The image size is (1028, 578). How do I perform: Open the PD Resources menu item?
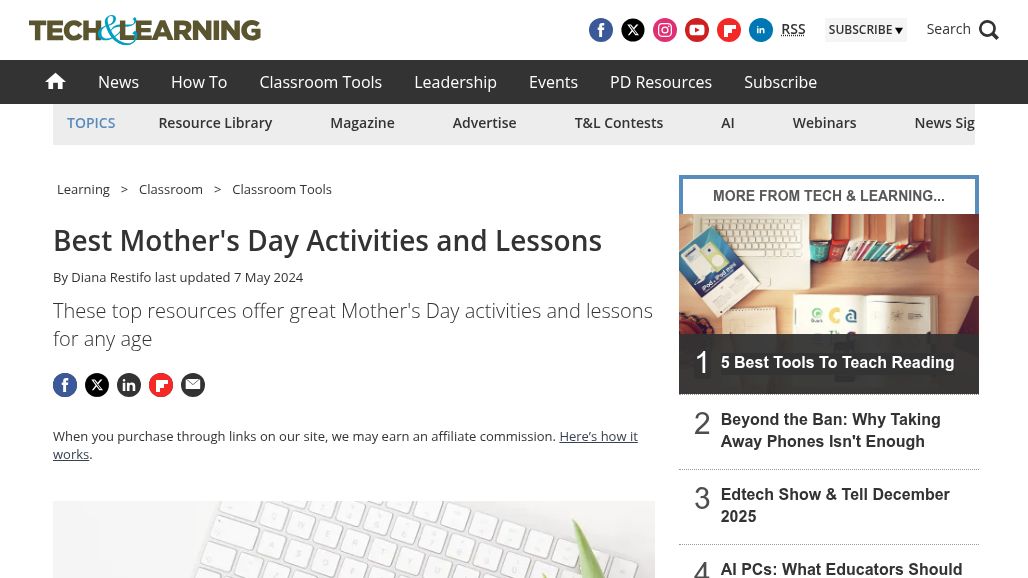661,82
